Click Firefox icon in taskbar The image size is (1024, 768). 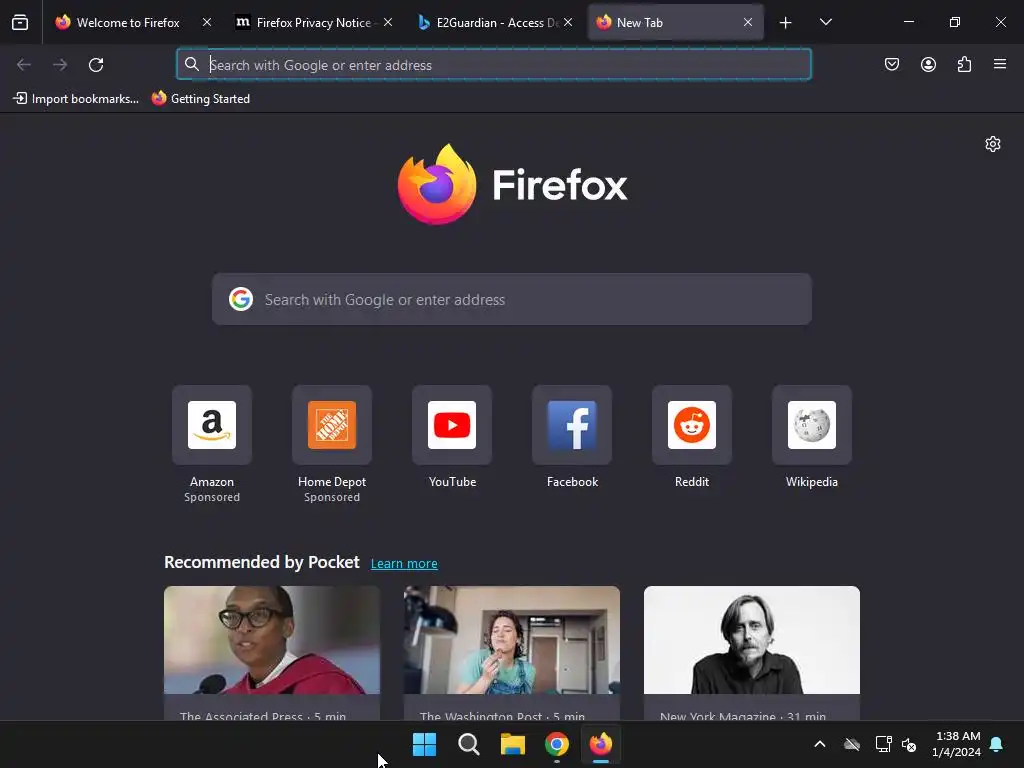click(x=601, y=744)
